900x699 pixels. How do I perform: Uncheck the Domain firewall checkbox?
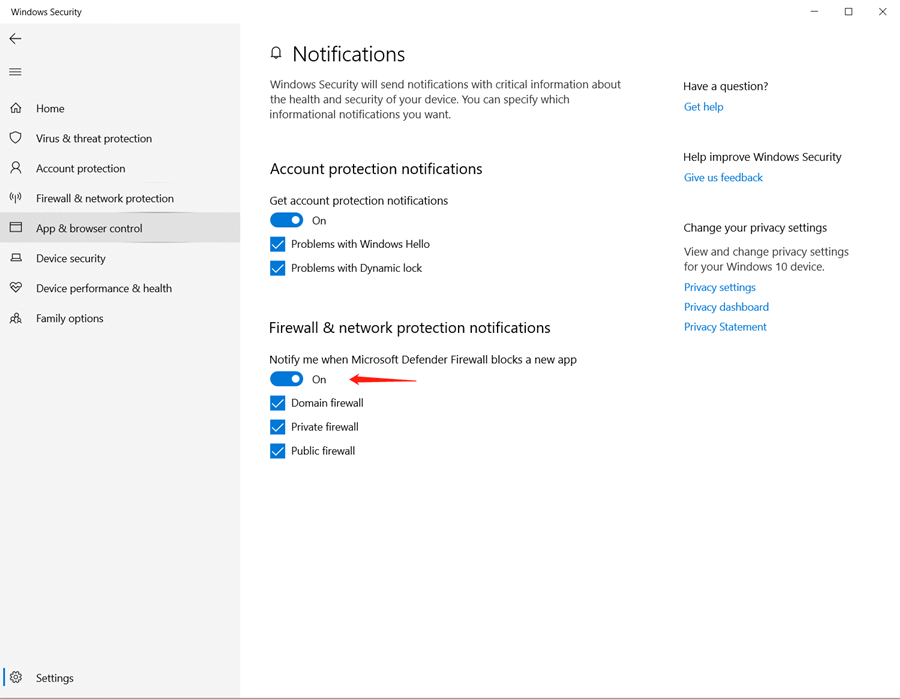coord(278,403)
